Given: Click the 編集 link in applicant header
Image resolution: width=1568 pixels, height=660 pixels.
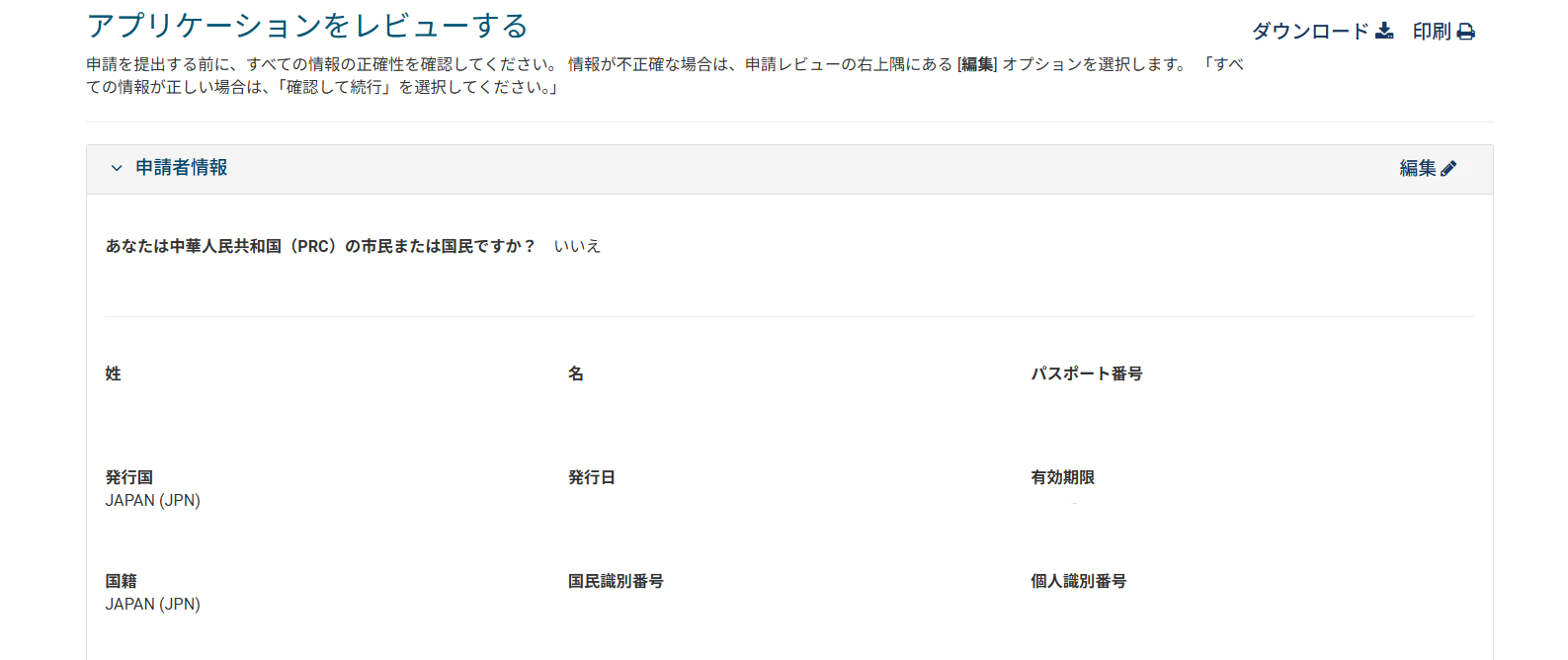Looking at the screenshot, I should [x=1418, y=168].
